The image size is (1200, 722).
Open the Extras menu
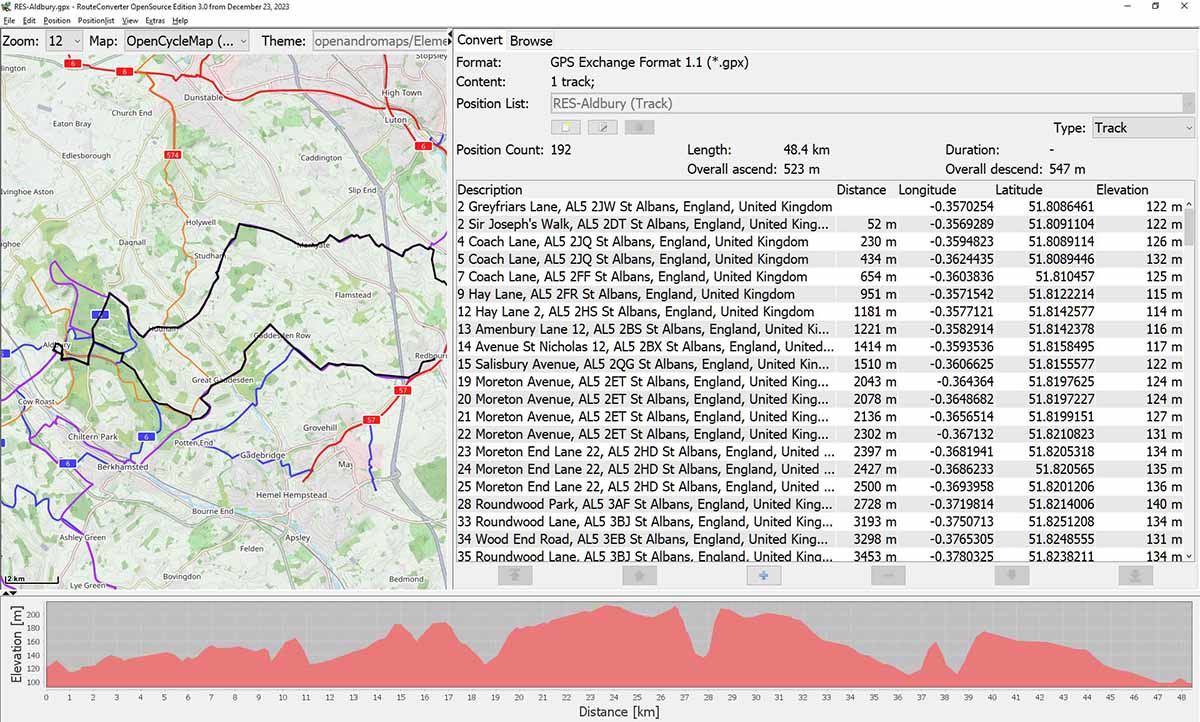click(155, 20)
